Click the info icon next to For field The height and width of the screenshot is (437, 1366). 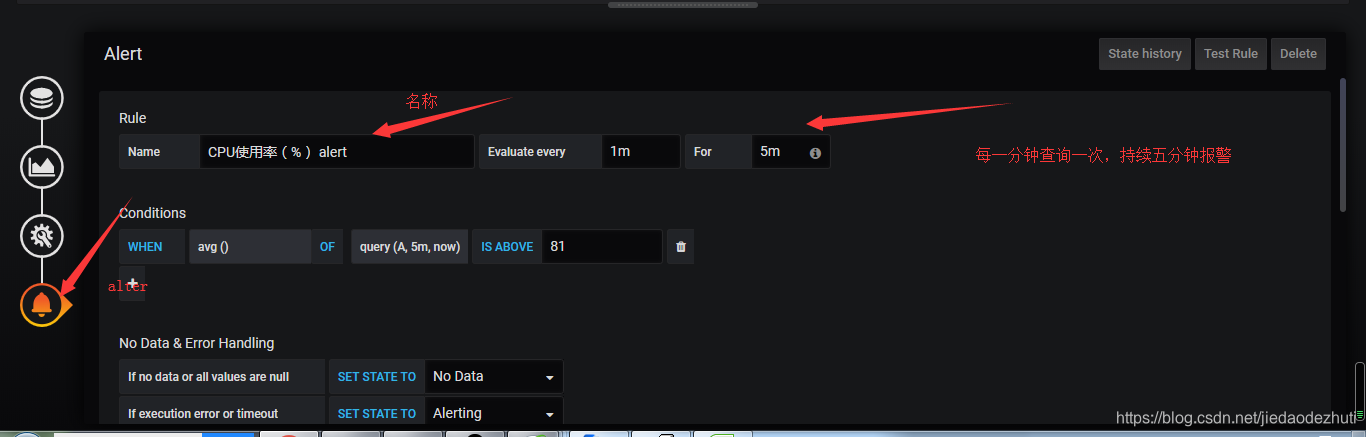(815, 153)
